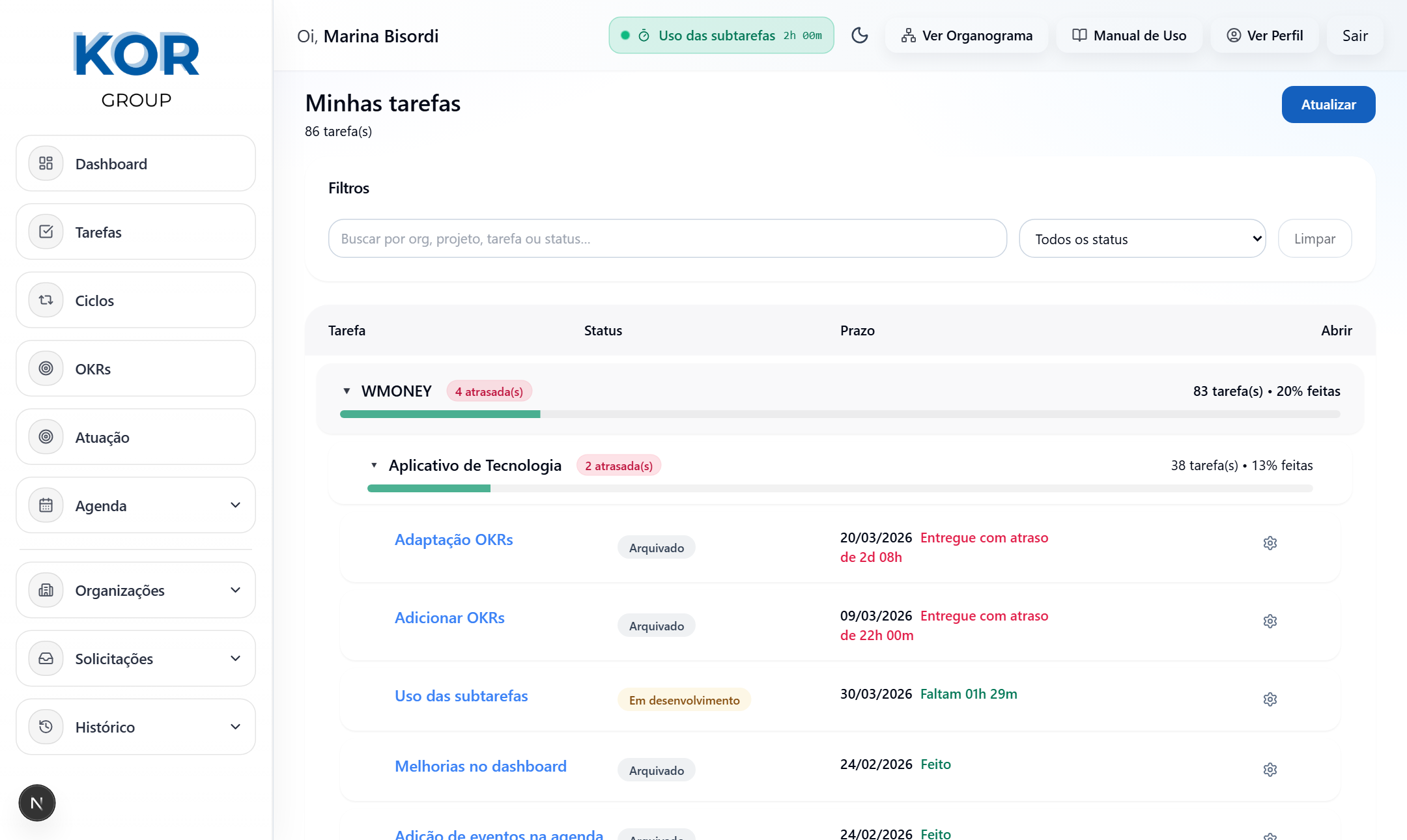Open settings gear for Uso das subtarefas task
This screenshot has width=1407, height=840.
click(1270, 699)
